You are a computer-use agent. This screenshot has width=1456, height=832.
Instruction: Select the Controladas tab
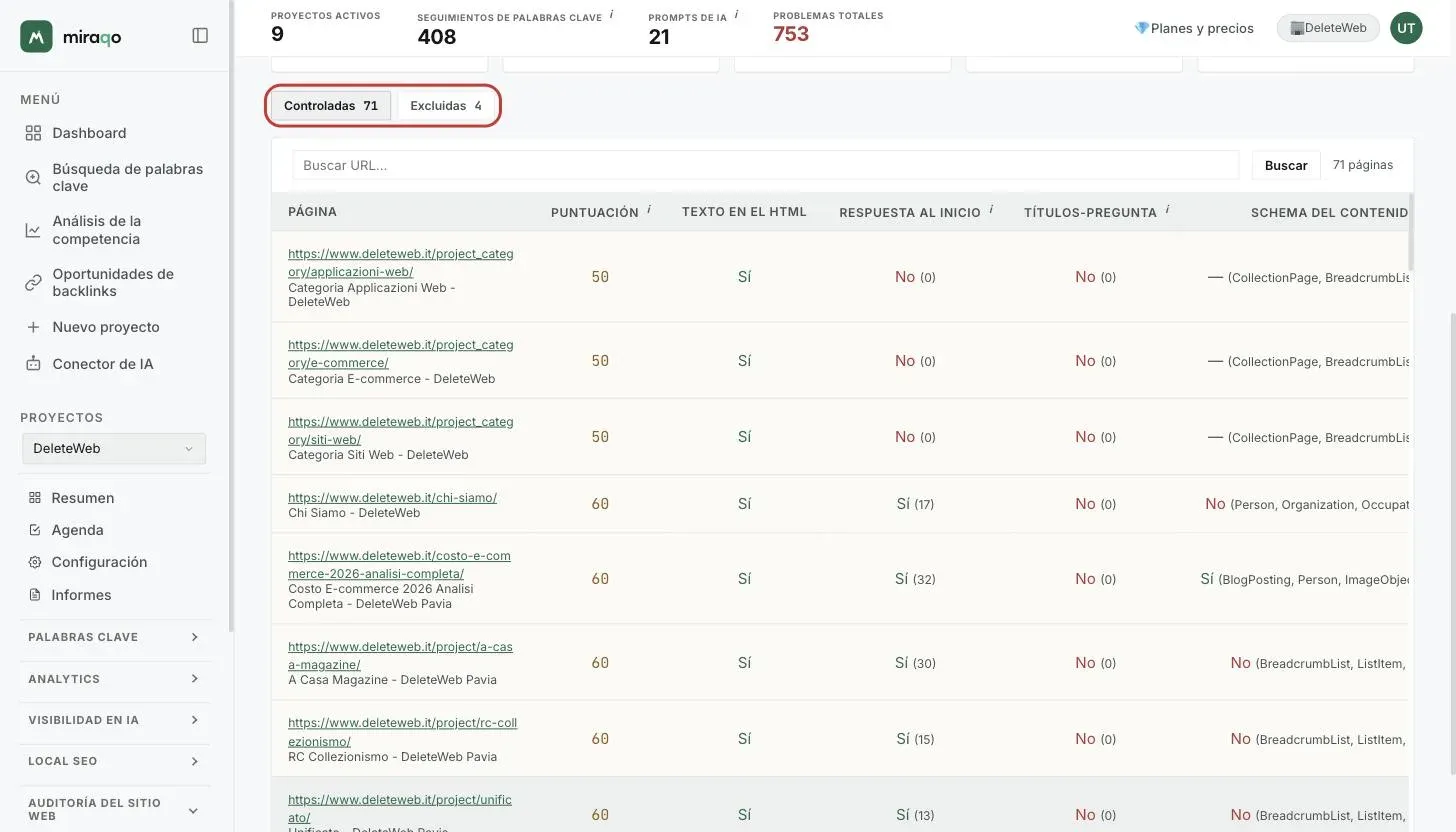[331, 105]
